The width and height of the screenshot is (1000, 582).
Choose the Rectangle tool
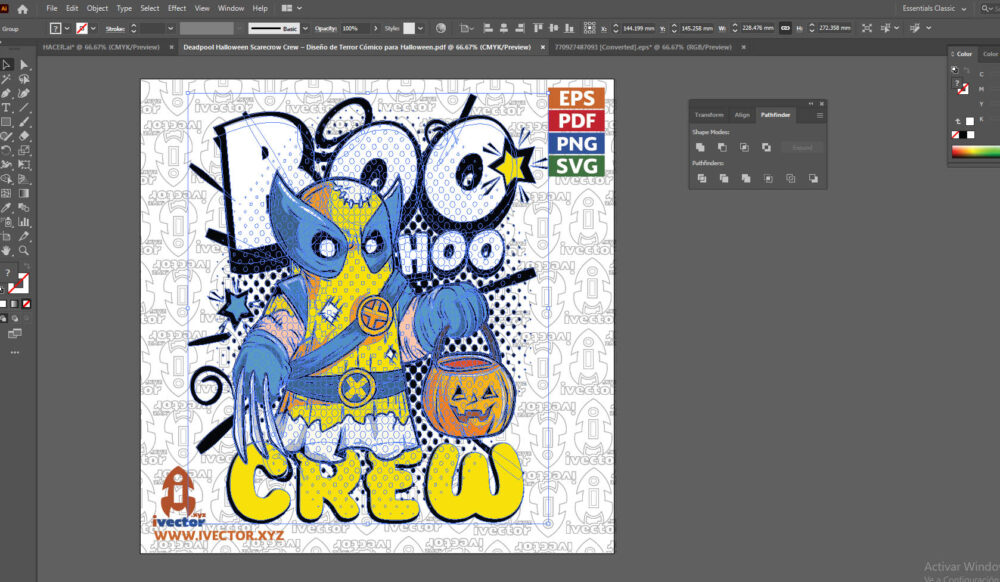(x=6, y=122)
